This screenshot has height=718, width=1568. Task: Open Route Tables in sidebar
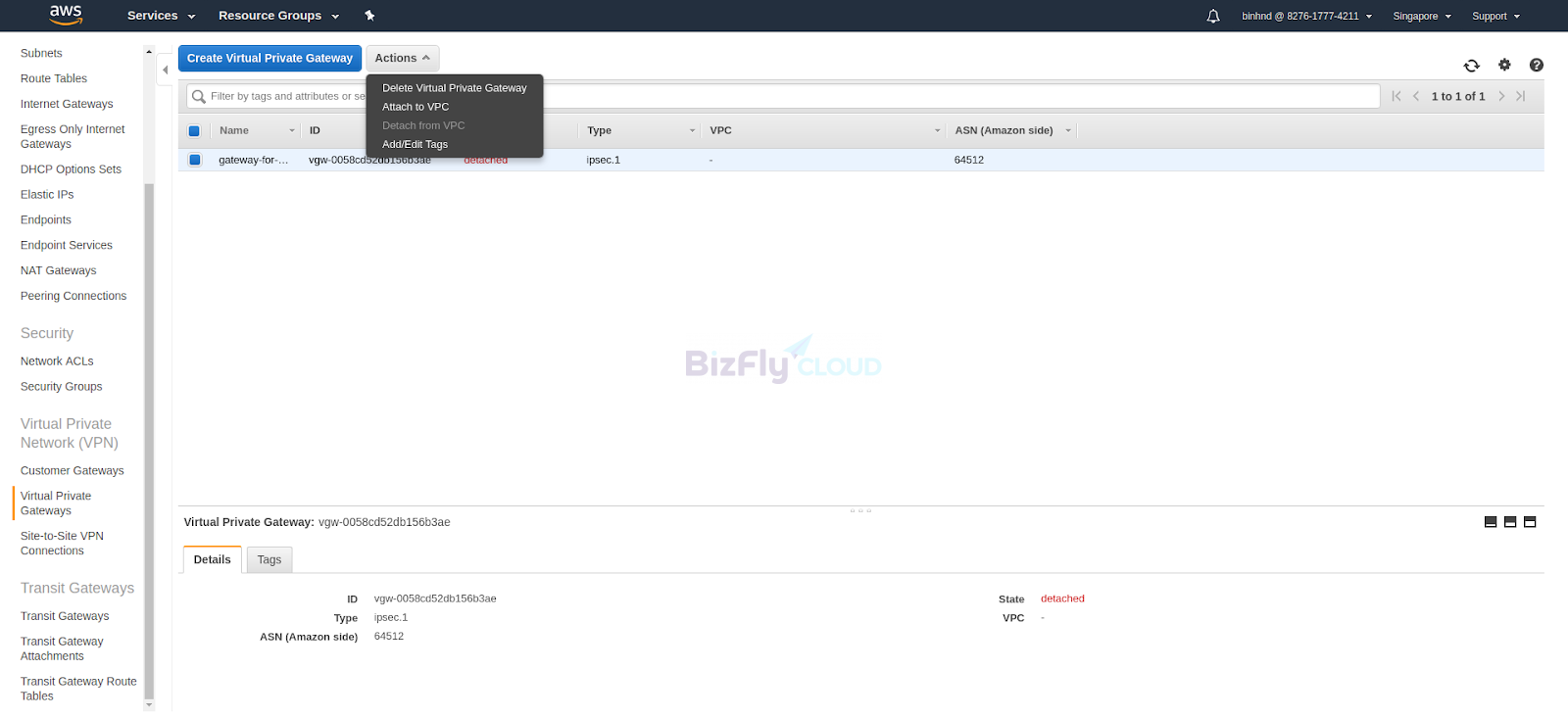(54, 78)
